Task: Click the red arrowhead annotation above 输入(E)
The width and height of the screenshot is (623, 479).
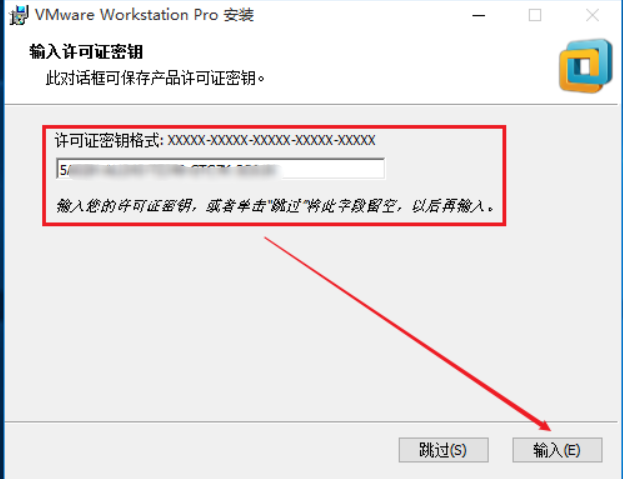Action: click(x=543, y=425)
